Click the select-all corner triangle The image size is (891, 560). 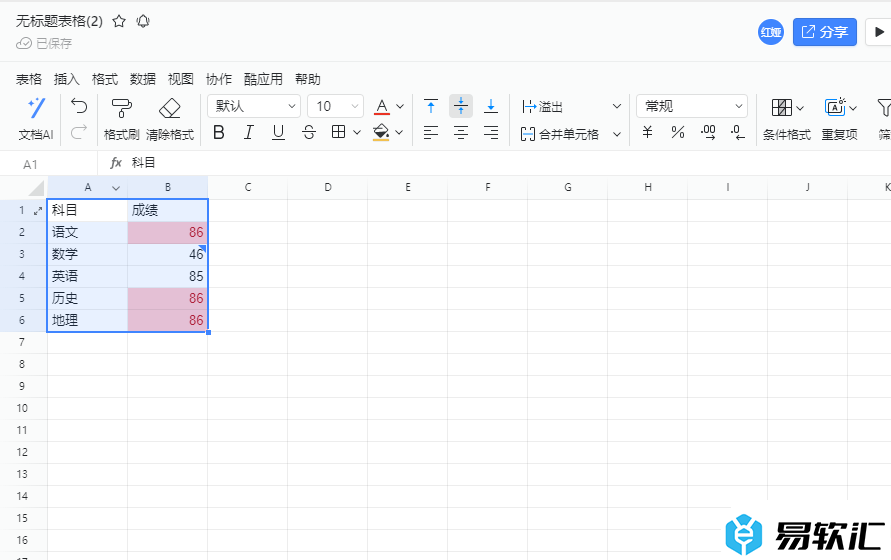[36, 188]
